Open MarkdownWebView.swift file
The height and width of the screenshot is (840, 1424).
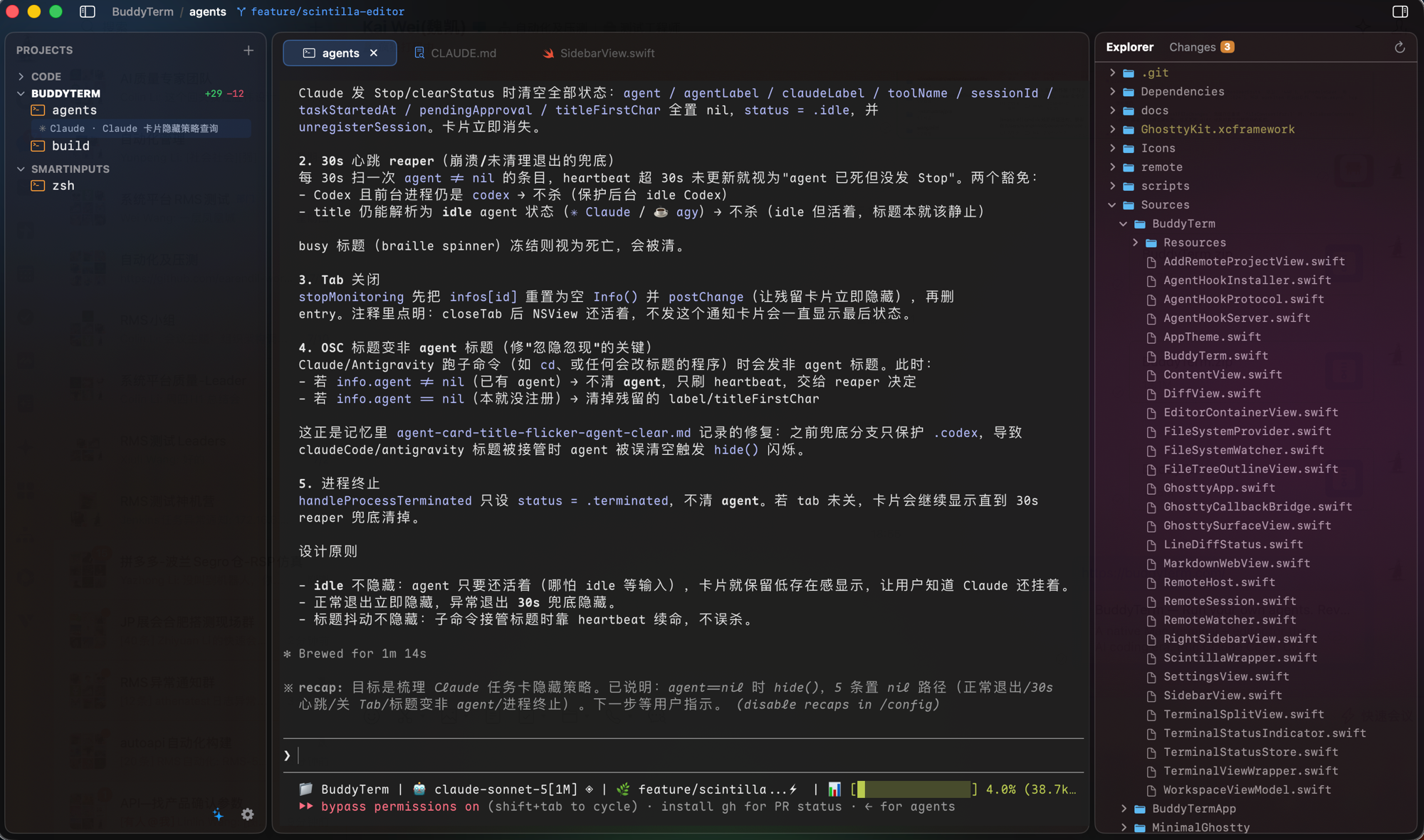1236,563
